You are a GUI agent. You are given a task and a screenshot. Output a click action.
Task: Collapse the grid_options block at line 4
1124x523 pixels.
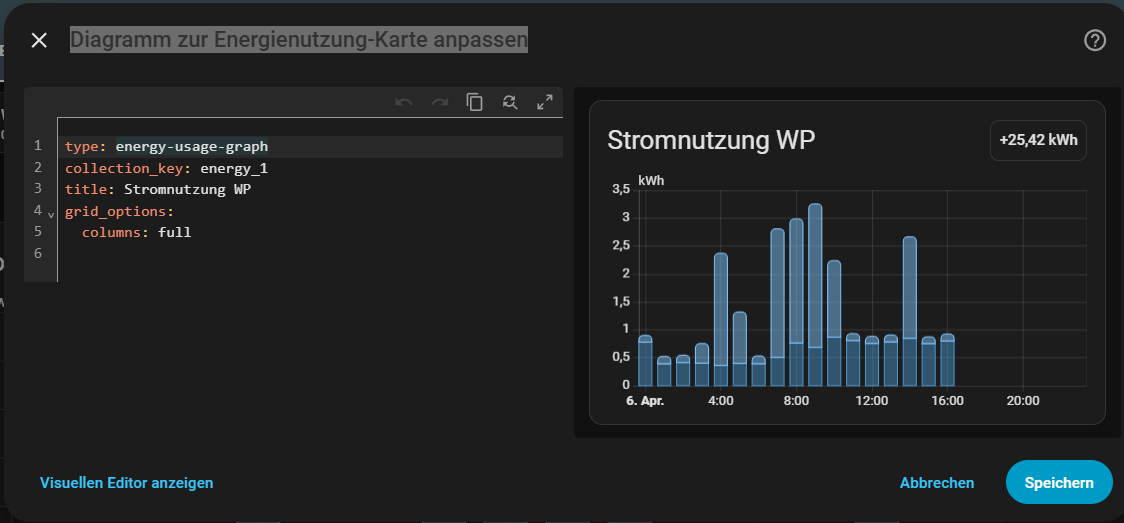(x=51, y=214)
